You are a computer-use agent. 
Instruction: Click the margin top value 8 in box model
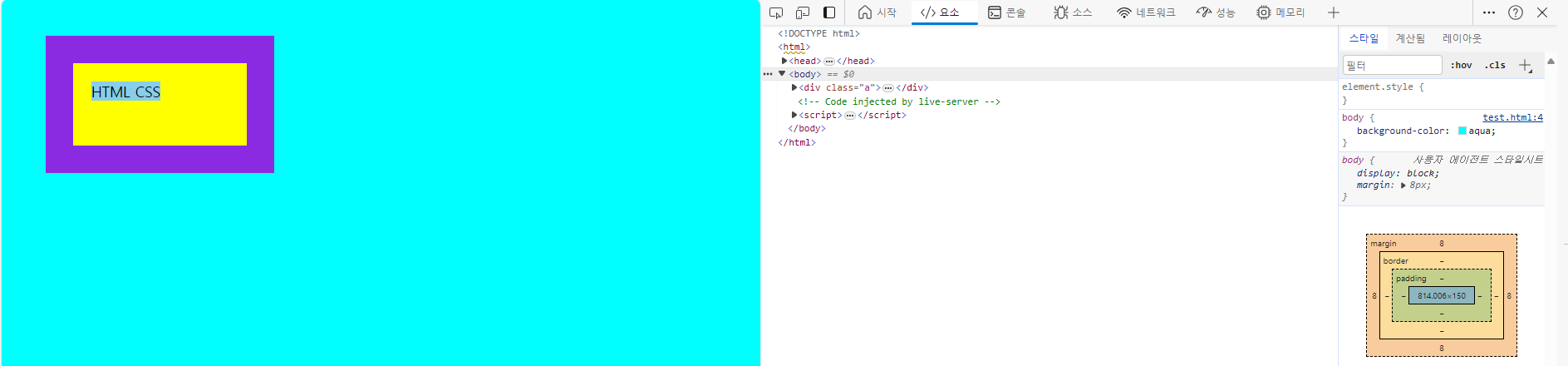[1442, 244]
